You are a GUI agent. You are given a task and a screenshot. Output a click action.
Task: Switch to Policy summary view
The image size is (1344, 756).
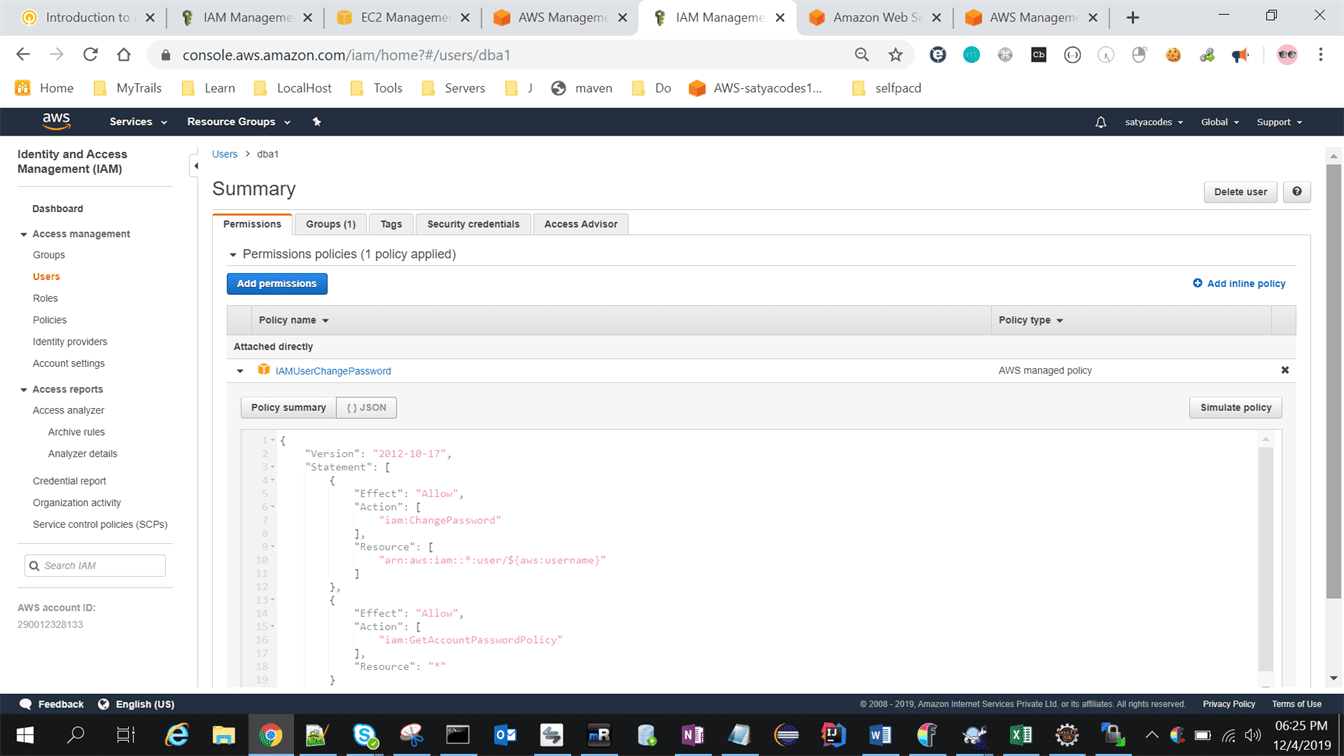(x=288, y=408)
